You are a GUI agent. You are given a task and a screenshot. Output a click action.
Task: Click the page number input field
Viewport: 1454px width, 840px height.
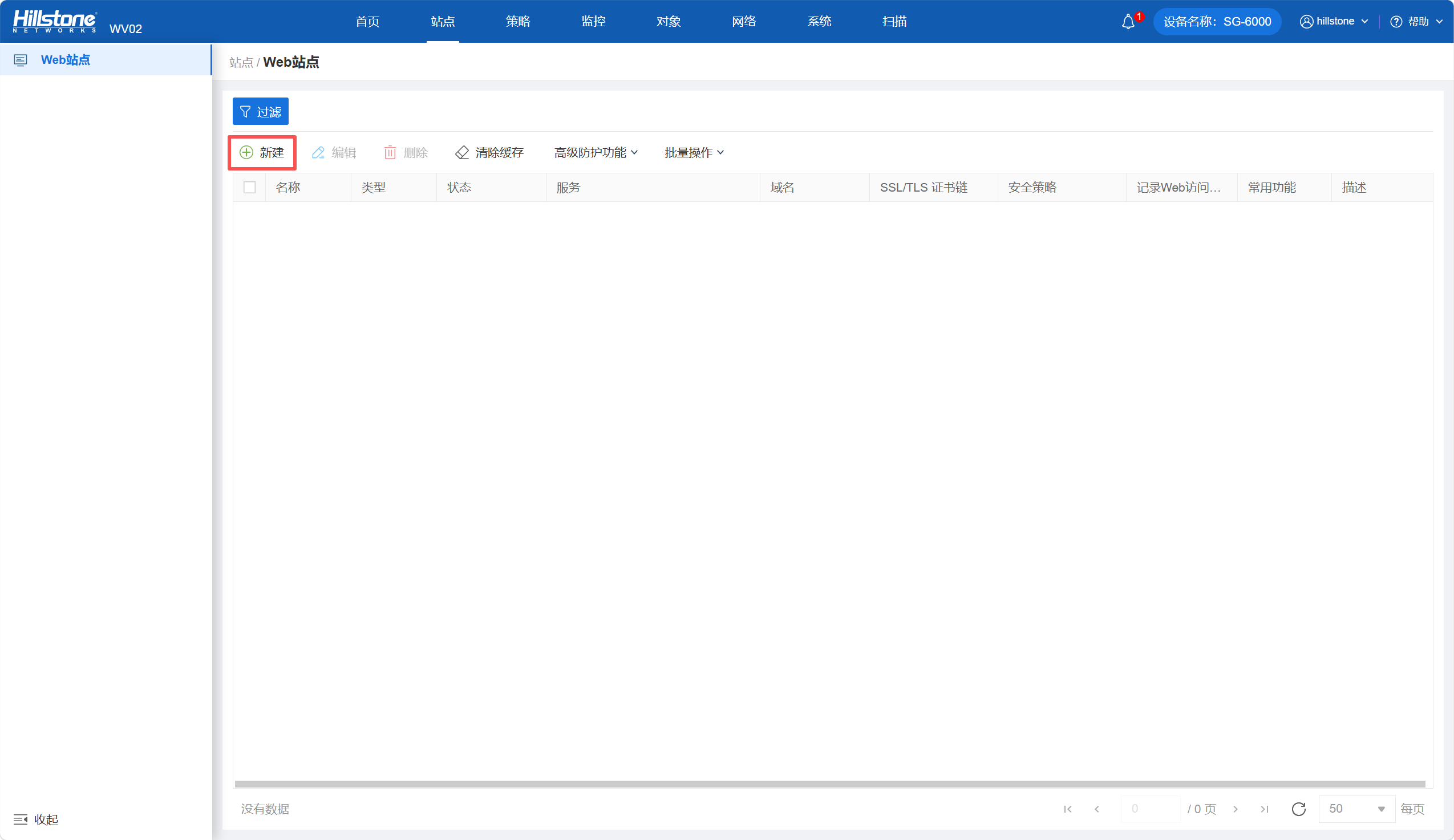coord(1149,809)
